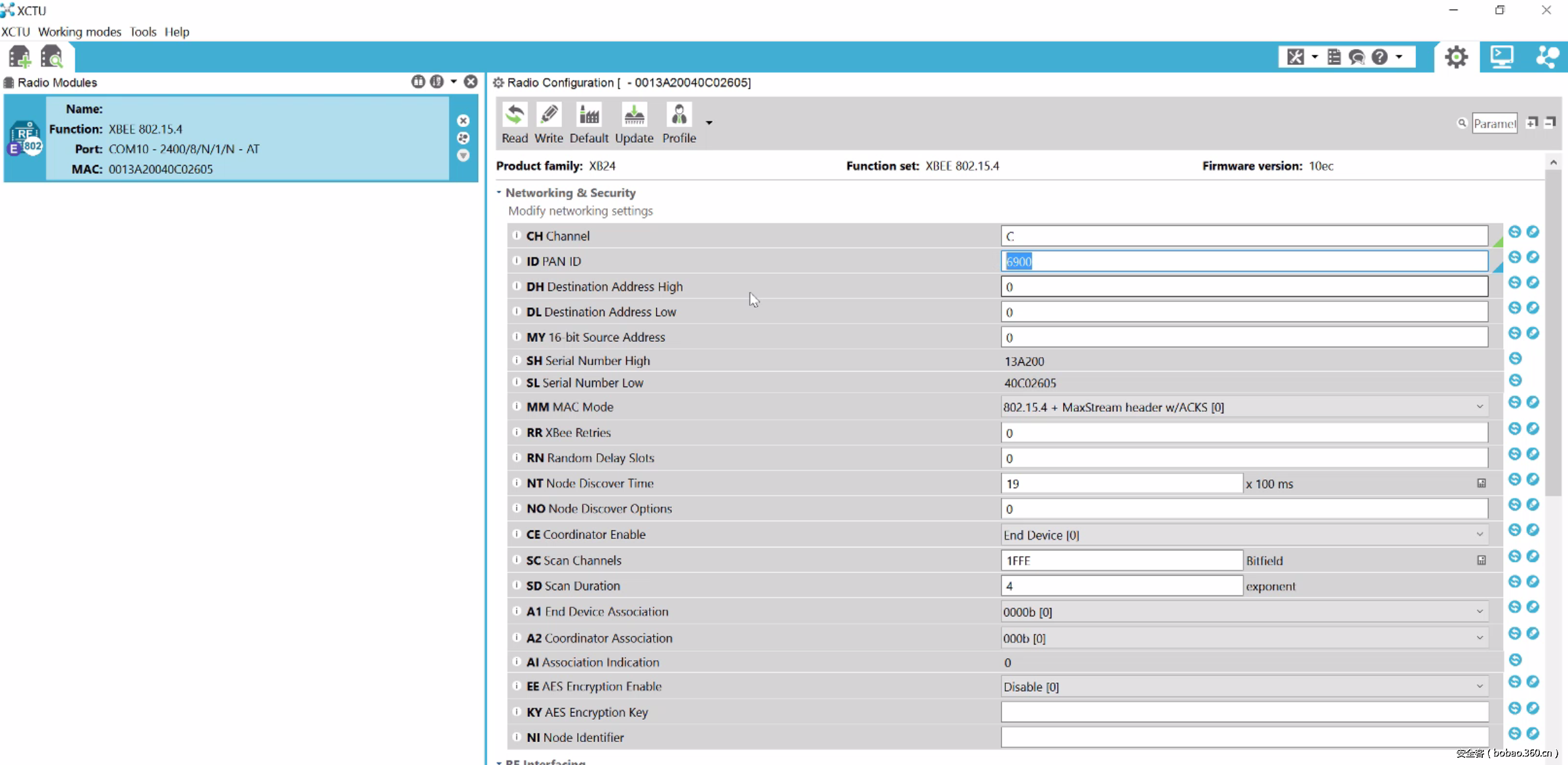
Task: Expand CE Coordinator Enable dropdown
Action: coord(1479,534)
